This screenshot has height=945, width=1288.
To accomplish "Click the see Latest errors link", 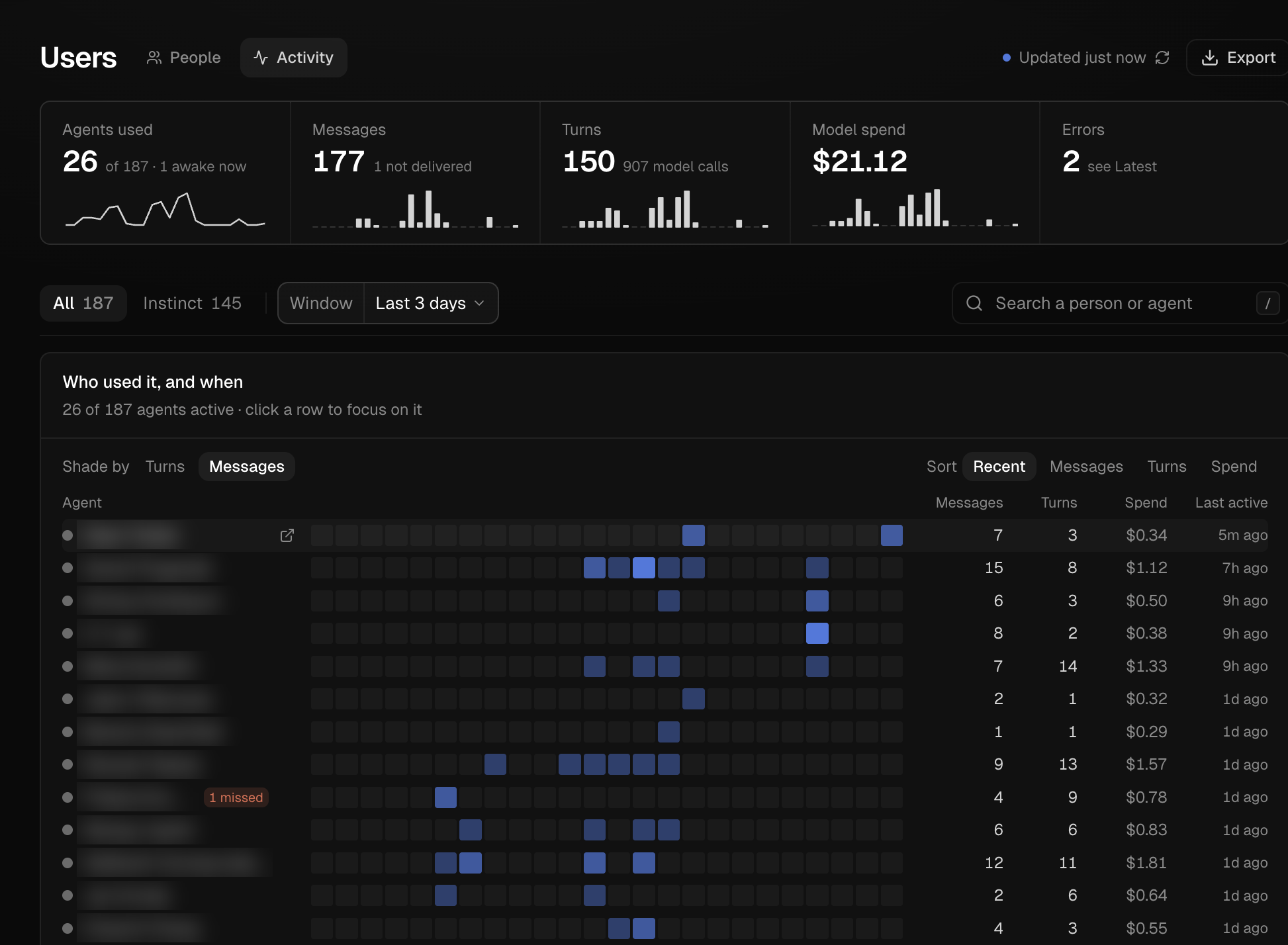I will 1122,167.
